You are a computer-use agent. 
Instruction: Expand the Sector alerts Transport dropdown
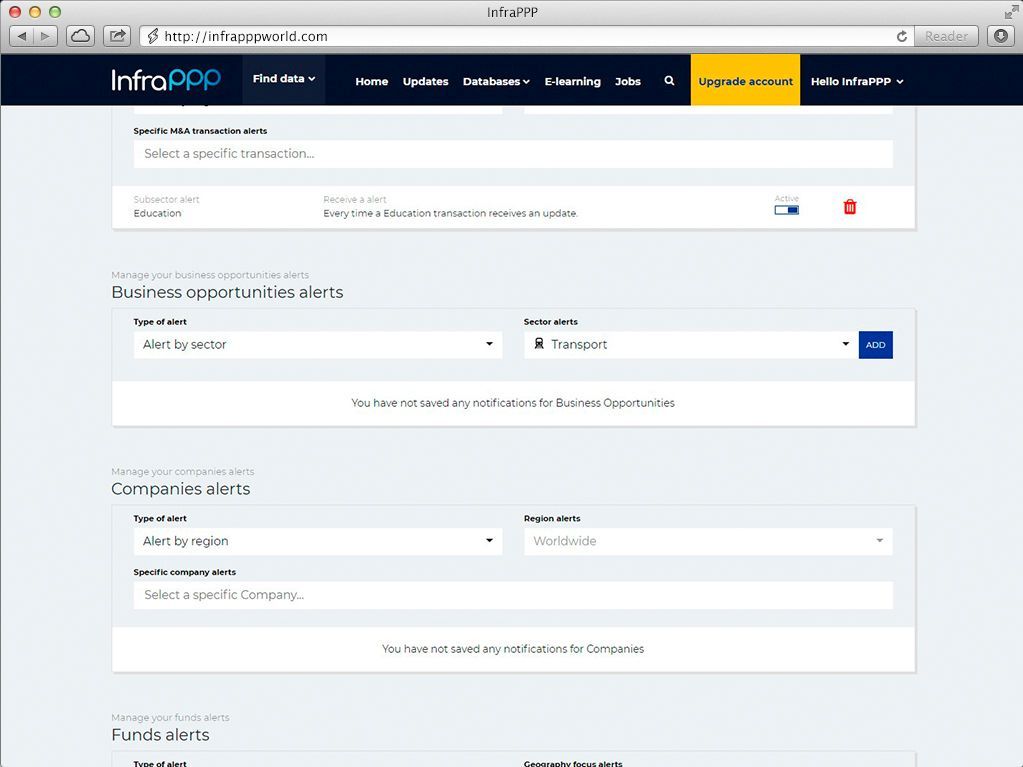point(689,345)
